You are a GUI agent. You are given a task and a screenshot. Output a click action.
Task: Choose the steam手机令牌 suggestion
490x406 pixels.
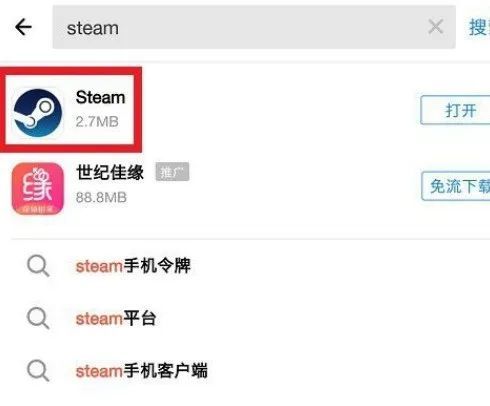click(x=133, y=266)
